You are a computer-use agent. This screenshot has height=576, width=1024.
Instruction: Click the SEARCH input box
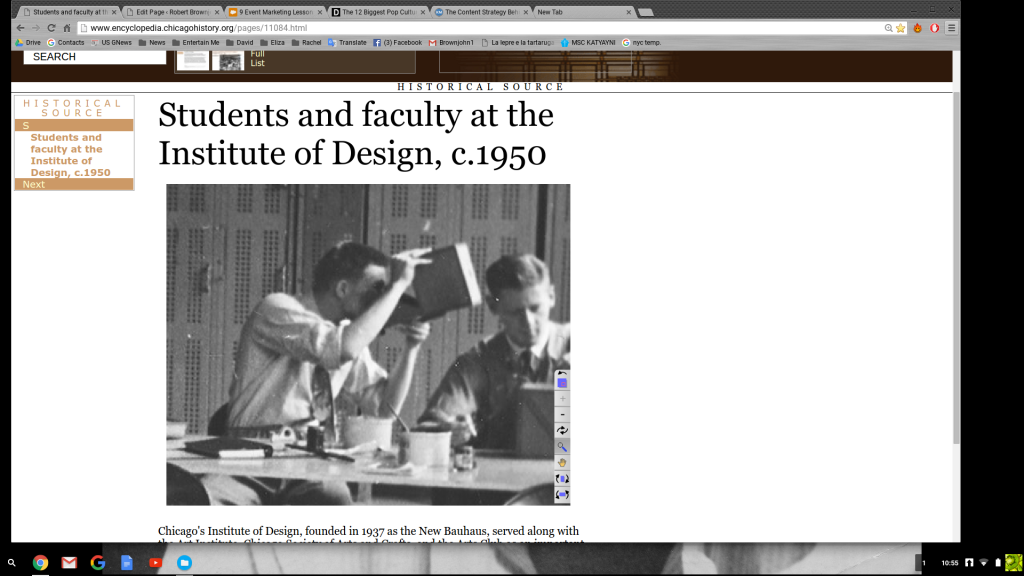[95, 57]
